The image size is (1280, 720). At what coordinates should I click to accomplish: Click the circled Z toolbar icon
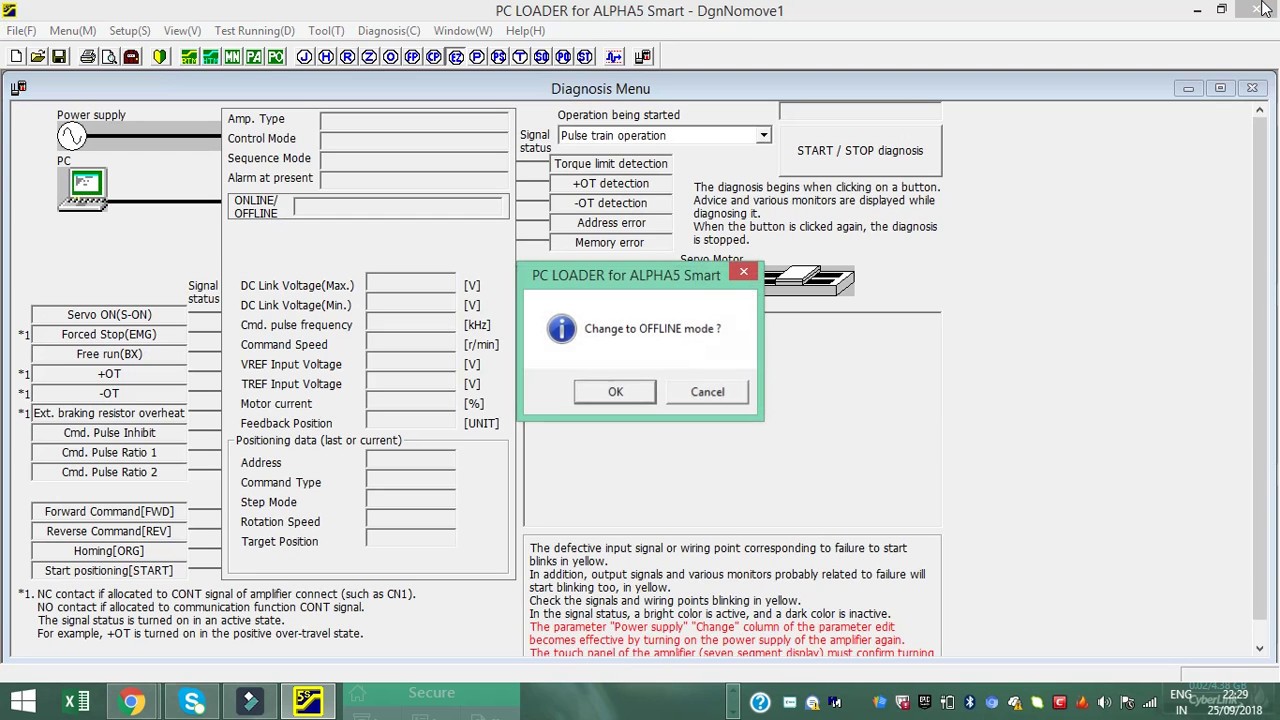(x=369, y=57)
